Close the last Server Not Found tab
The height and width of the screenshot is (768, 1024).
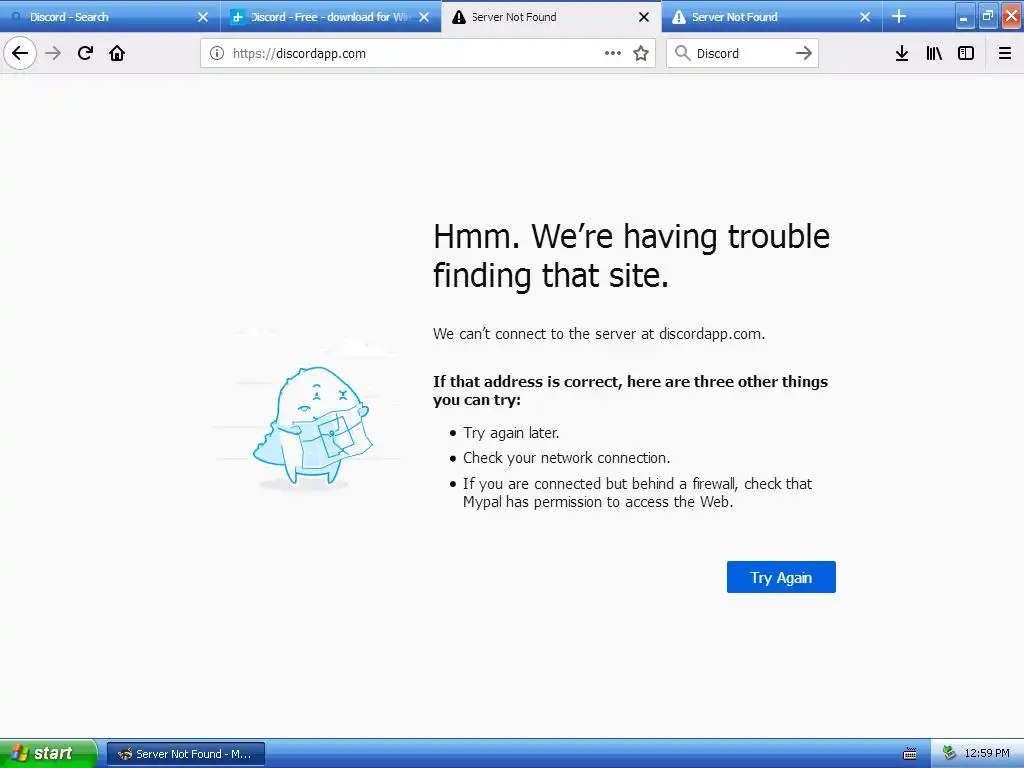point(865,17)
